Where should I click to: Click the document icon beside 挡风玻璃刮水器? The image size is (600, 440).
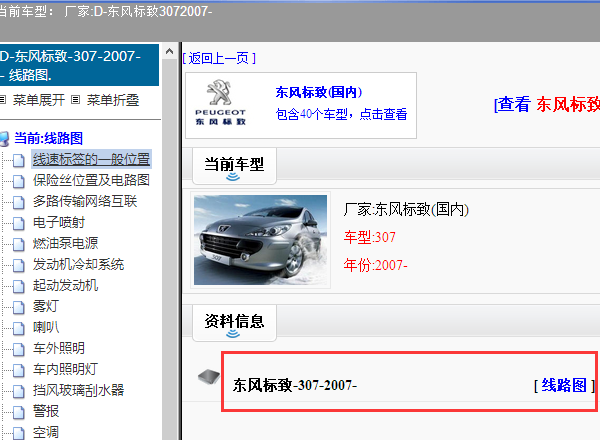click(18, 392)
